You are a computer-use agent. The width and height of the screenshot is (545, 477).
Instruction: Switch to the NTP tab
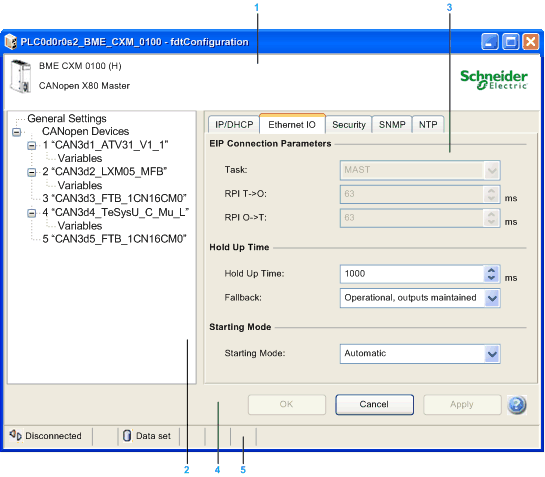point(428,124)
